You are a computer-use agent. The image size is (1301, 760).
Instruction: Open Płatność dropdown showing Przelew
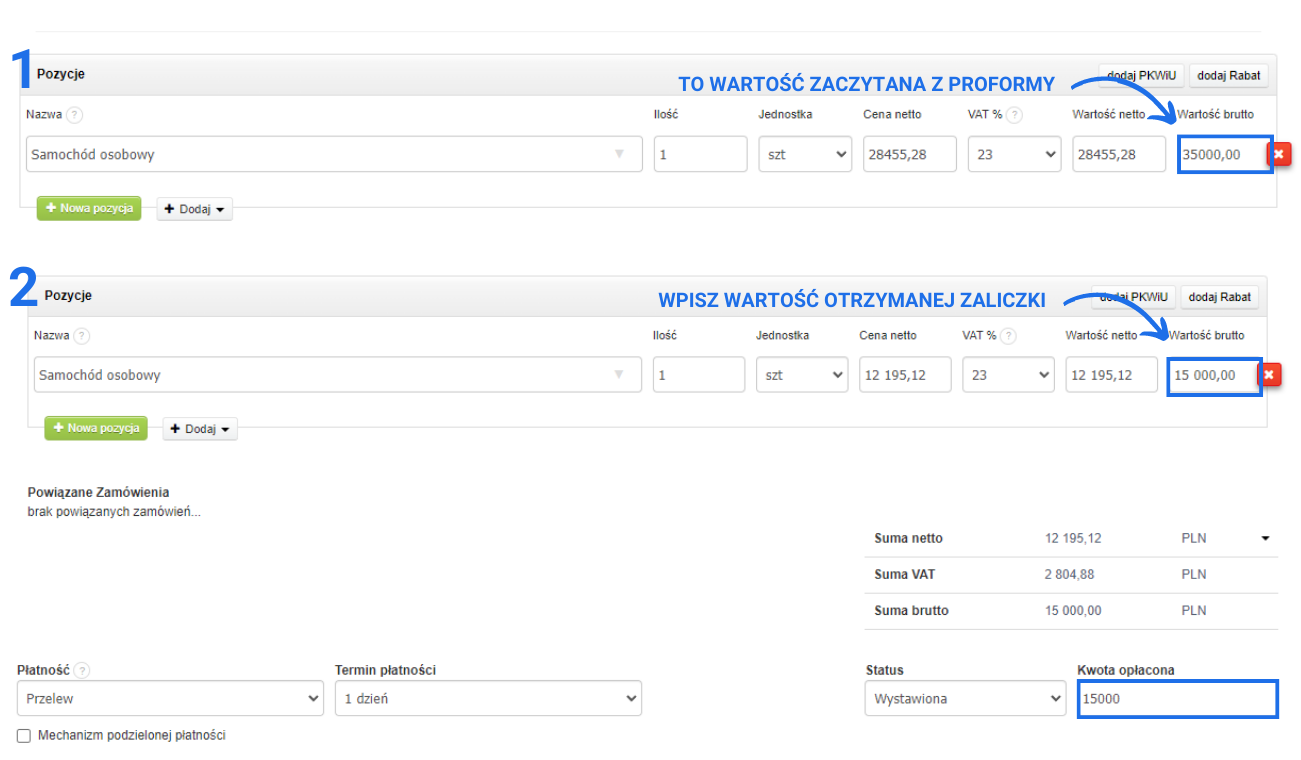[x=170, y=699]
